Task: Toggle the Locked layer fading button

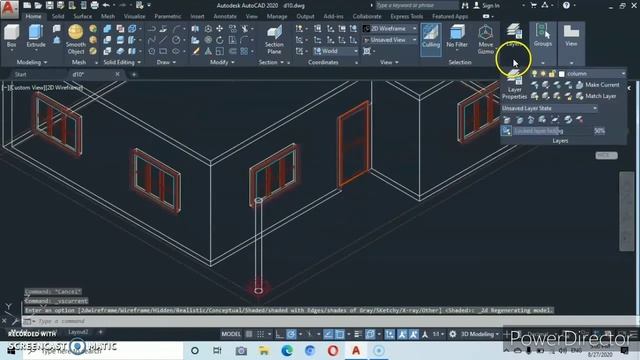Action: point(507,131)
